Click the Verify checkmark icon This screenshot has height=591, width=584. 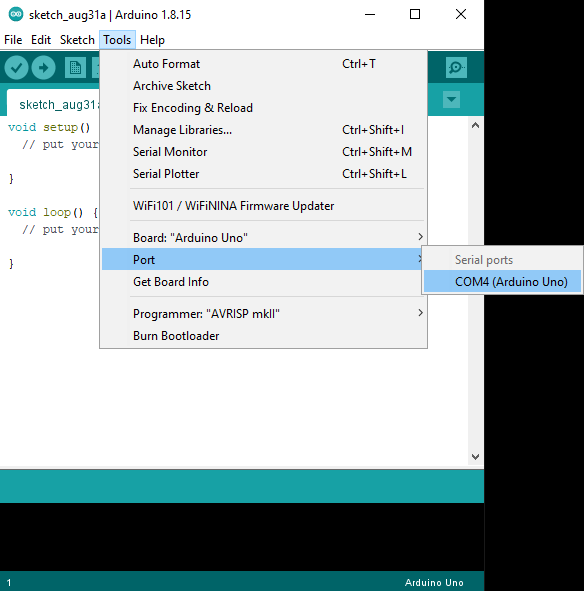point(16,68)
